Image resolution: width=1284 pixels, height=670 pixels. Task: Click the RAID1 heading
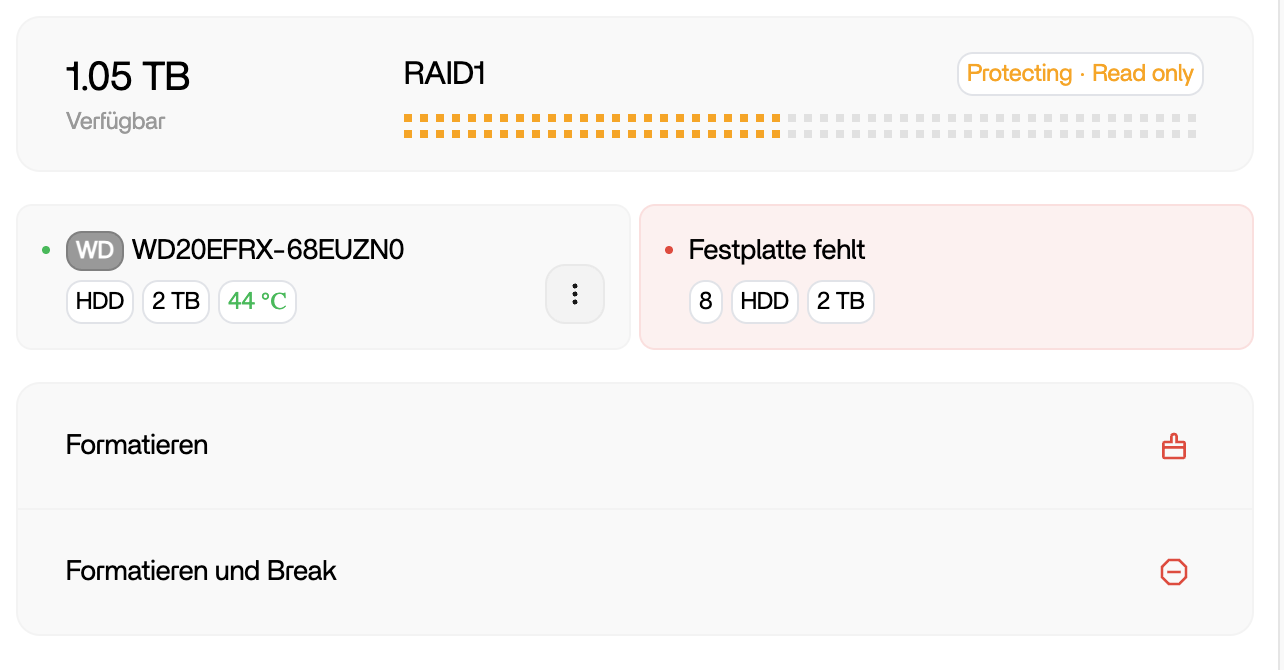click(445, 74)
